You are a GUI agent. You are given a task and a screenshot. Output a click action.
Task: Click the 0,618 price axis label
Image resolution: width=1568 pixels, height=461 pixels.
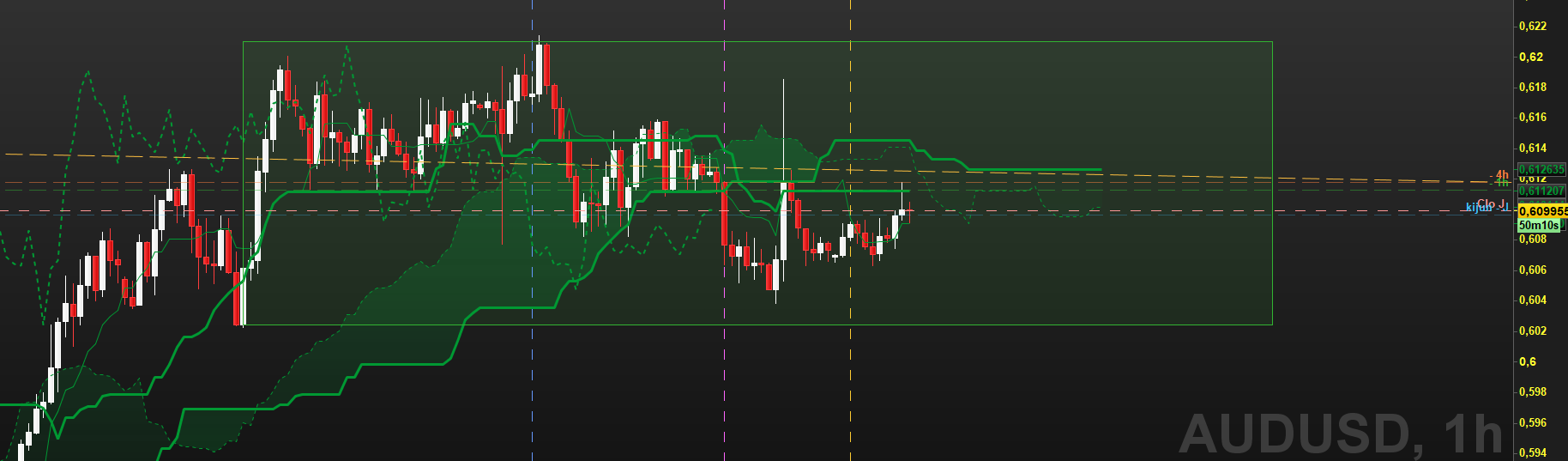[x=1533, y=87]
